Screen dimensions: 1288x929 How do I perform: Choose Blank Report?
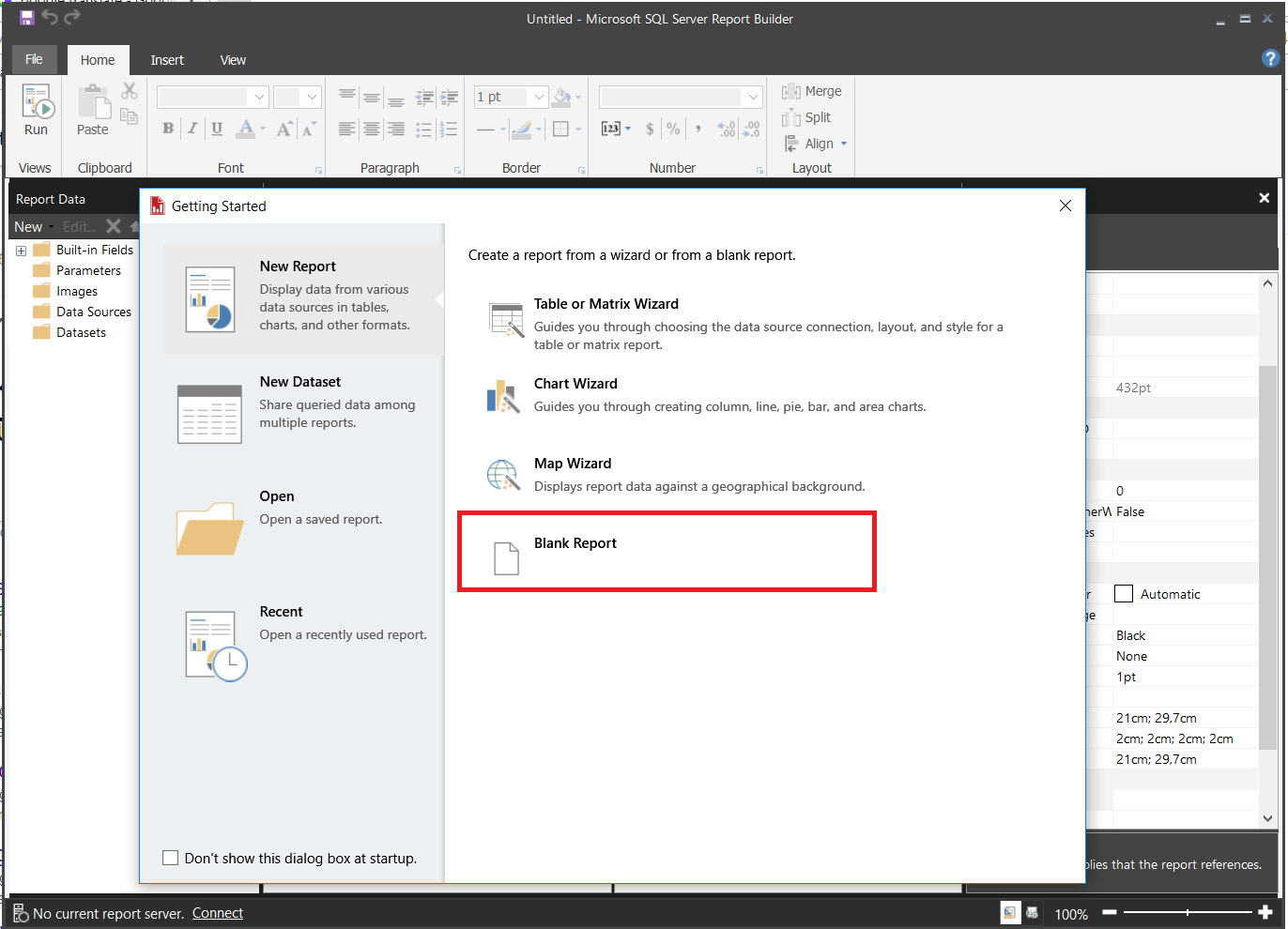(x=667, y=552)
